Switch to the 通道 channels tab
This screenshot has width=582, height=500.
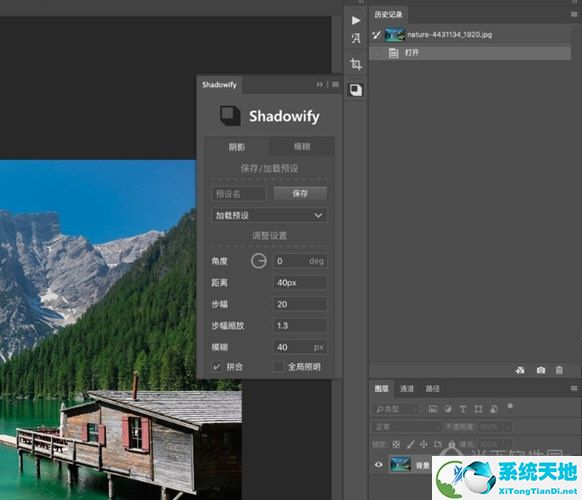pyautogui.click(x=407, y=389)
